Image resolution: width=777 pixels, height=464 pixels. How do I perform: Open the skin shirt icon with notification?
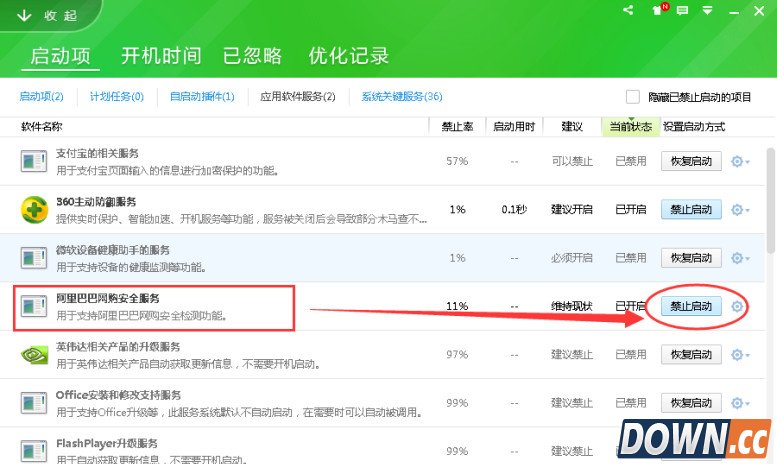coord(660,9)
